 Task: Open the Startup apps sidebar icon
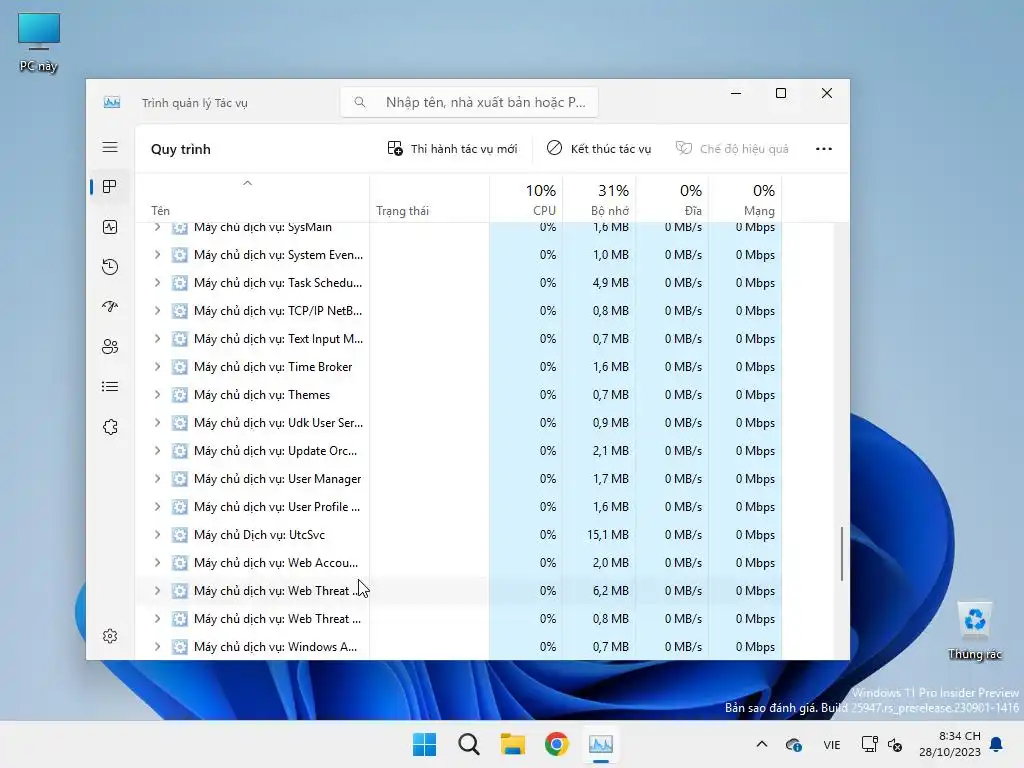(x=110, y=306)
